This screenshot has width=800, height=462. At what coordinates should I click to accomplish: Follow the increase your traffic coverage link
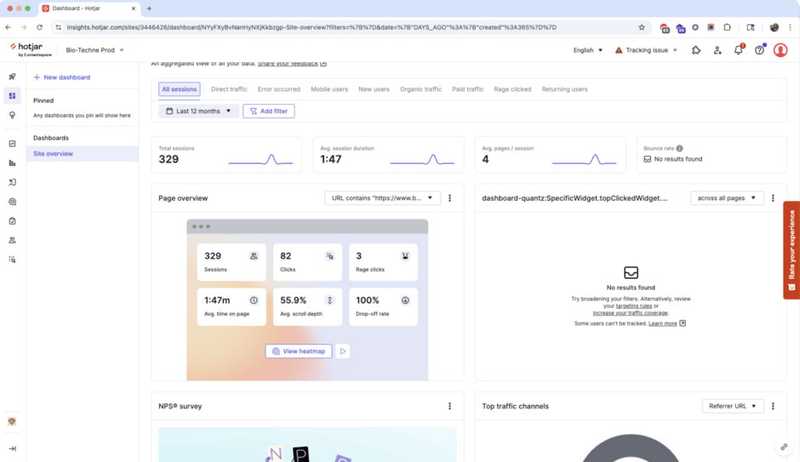tap(630, 313)
